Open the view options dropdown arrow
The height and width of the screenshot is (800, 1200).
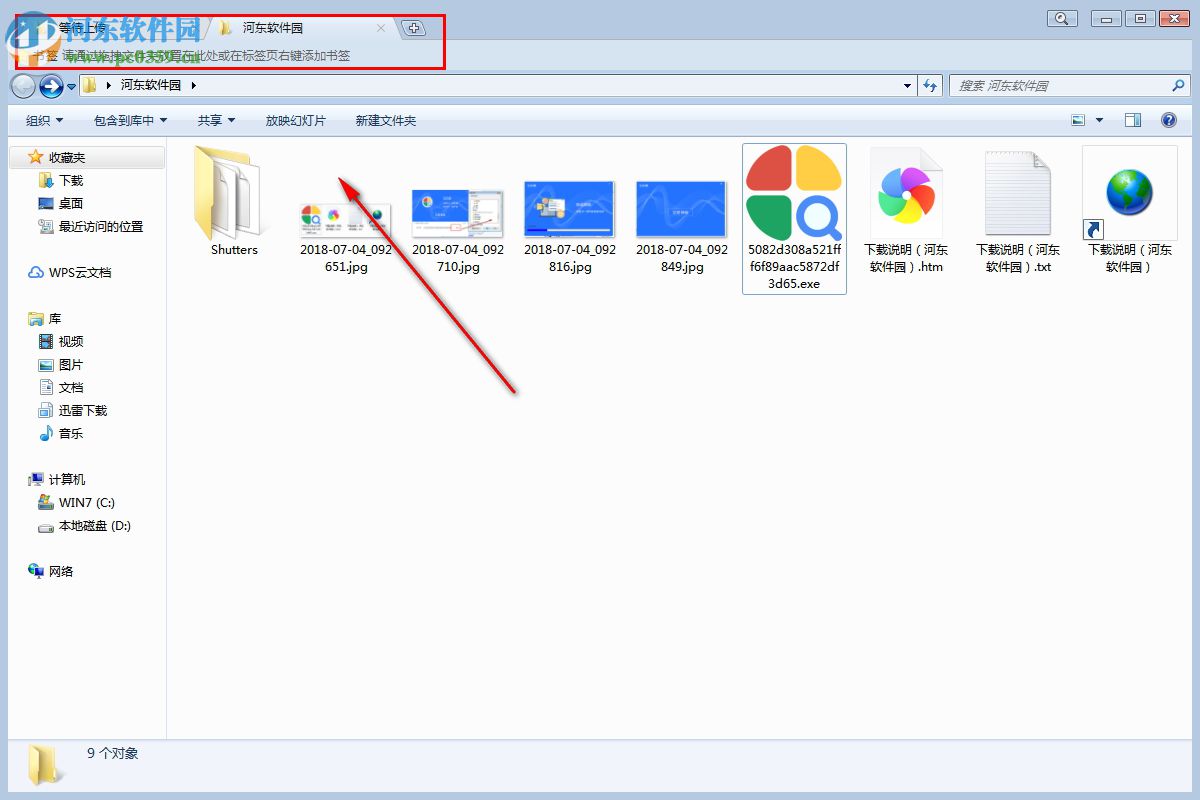click(x=1099, y=120)
